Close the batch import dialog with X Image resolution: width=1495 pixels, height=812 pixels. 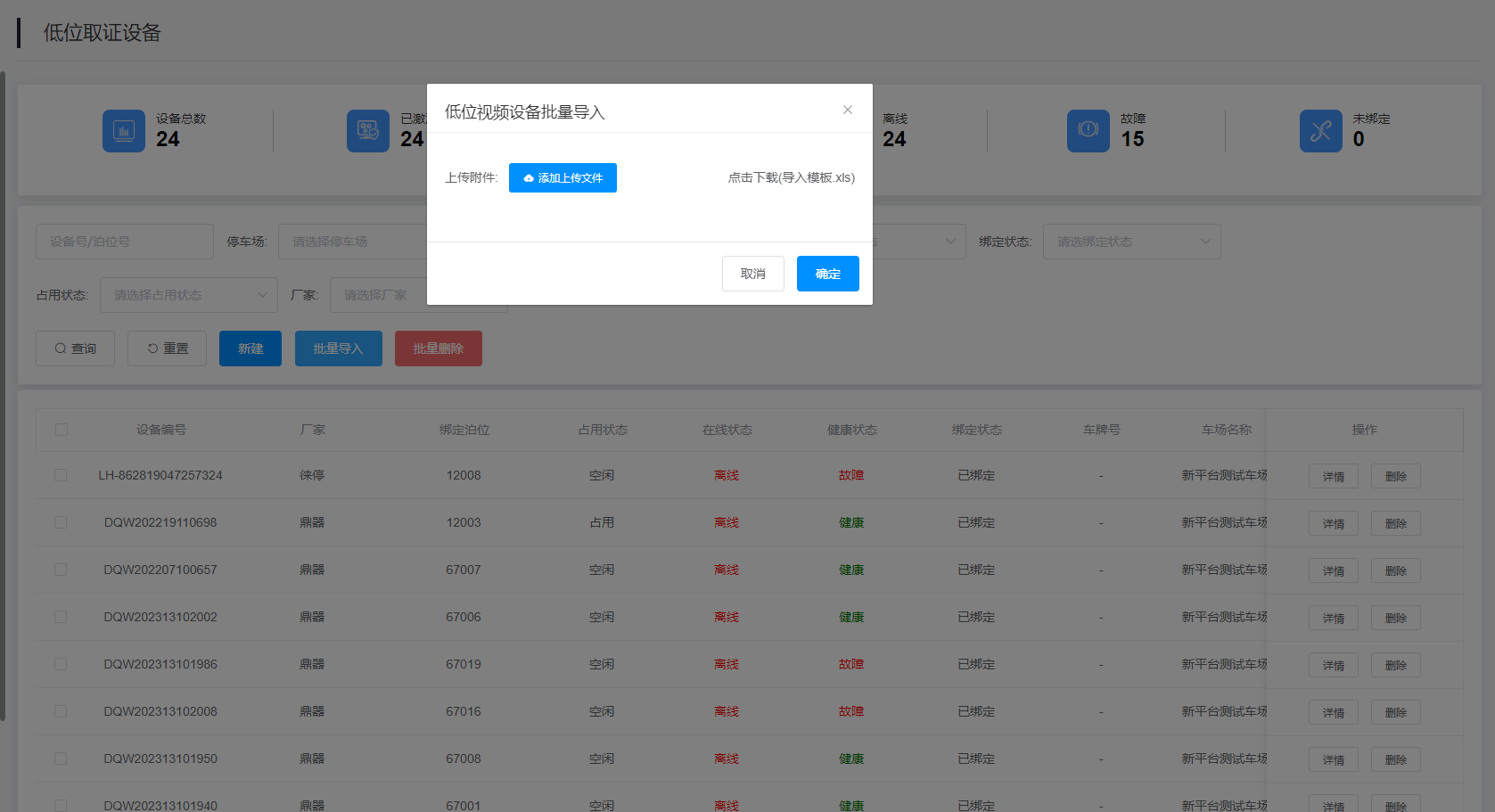tap(847, 110)
